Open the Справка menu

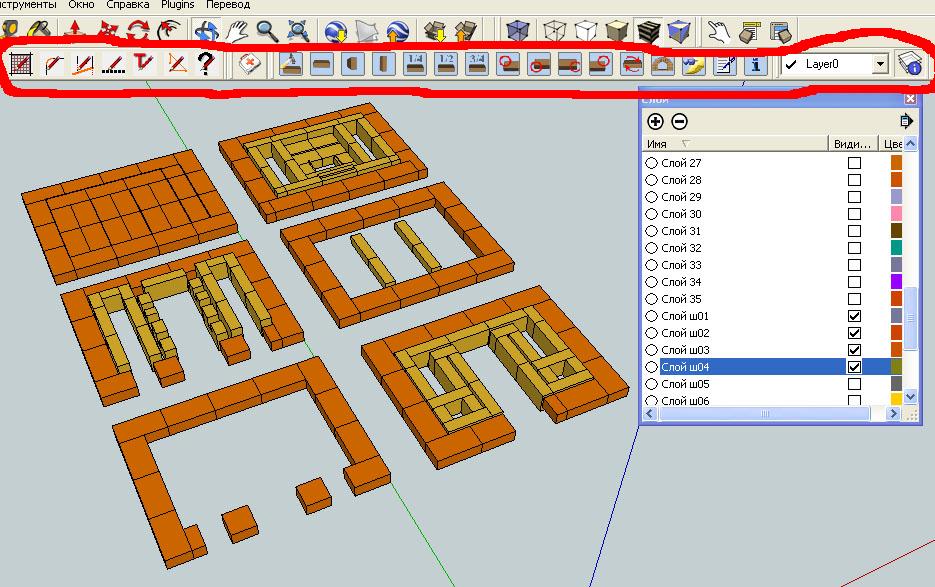point(128,5)
